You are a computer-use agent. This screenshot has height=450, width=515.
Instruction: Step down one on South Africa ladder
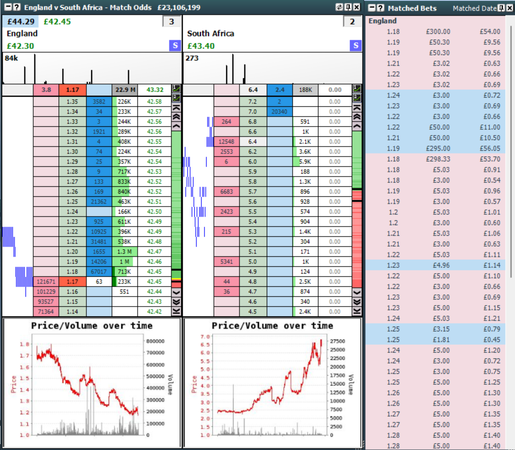point(357,292)
